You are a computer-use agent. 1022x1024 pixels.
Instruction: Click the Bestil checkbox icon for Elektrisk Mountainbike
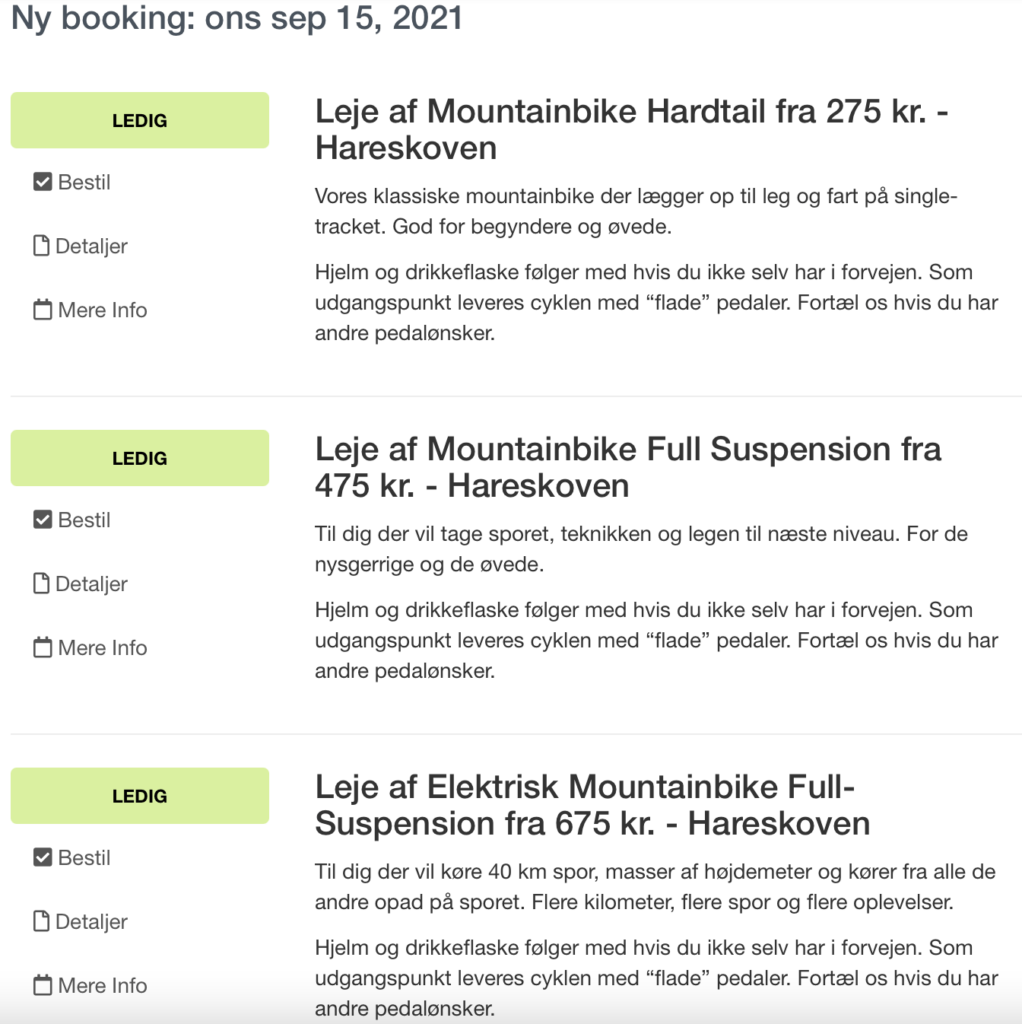tap(42, 858)
